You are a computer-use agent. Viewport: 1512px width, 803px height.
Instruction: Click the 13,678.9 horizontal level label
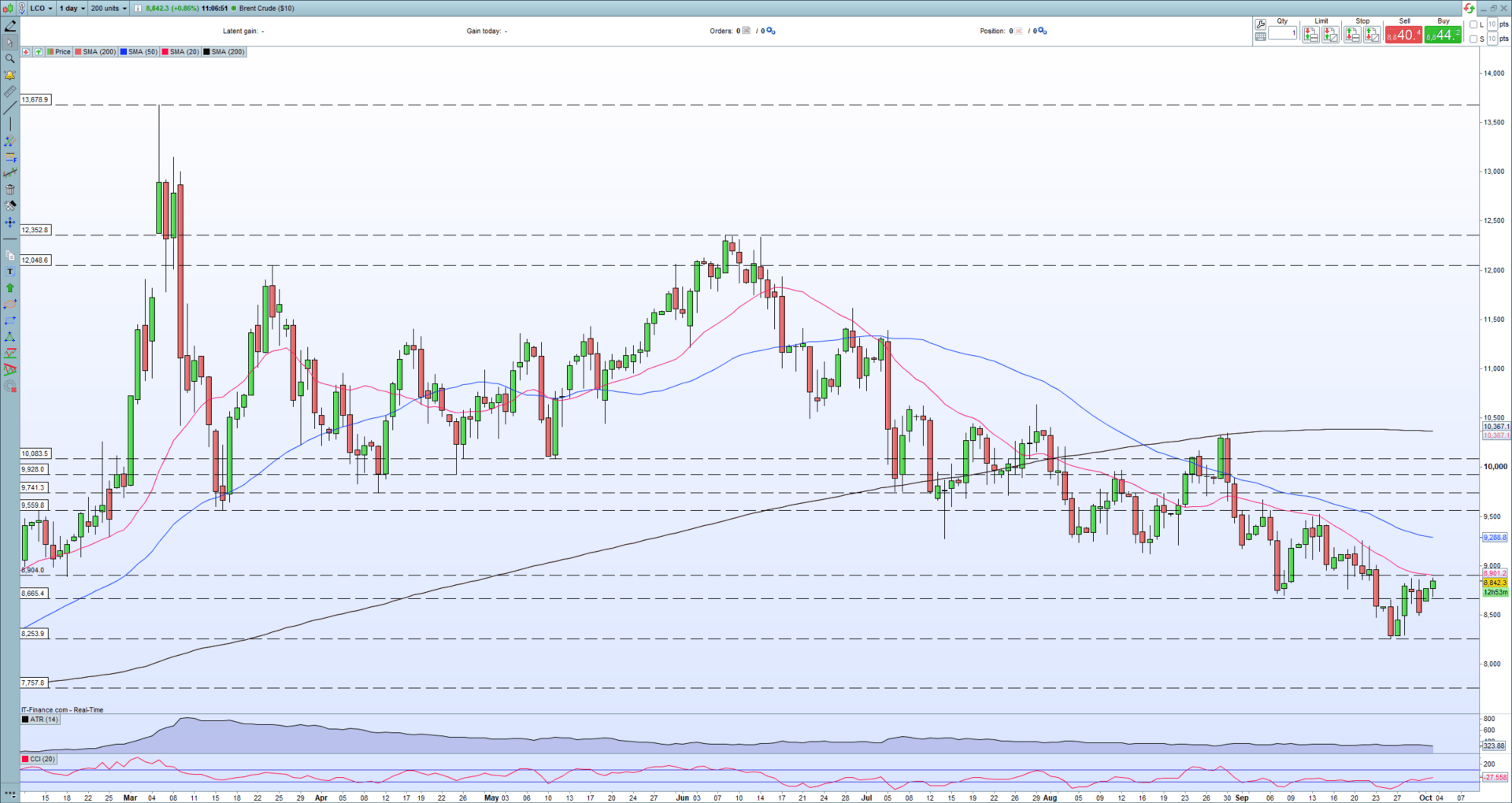35,100
